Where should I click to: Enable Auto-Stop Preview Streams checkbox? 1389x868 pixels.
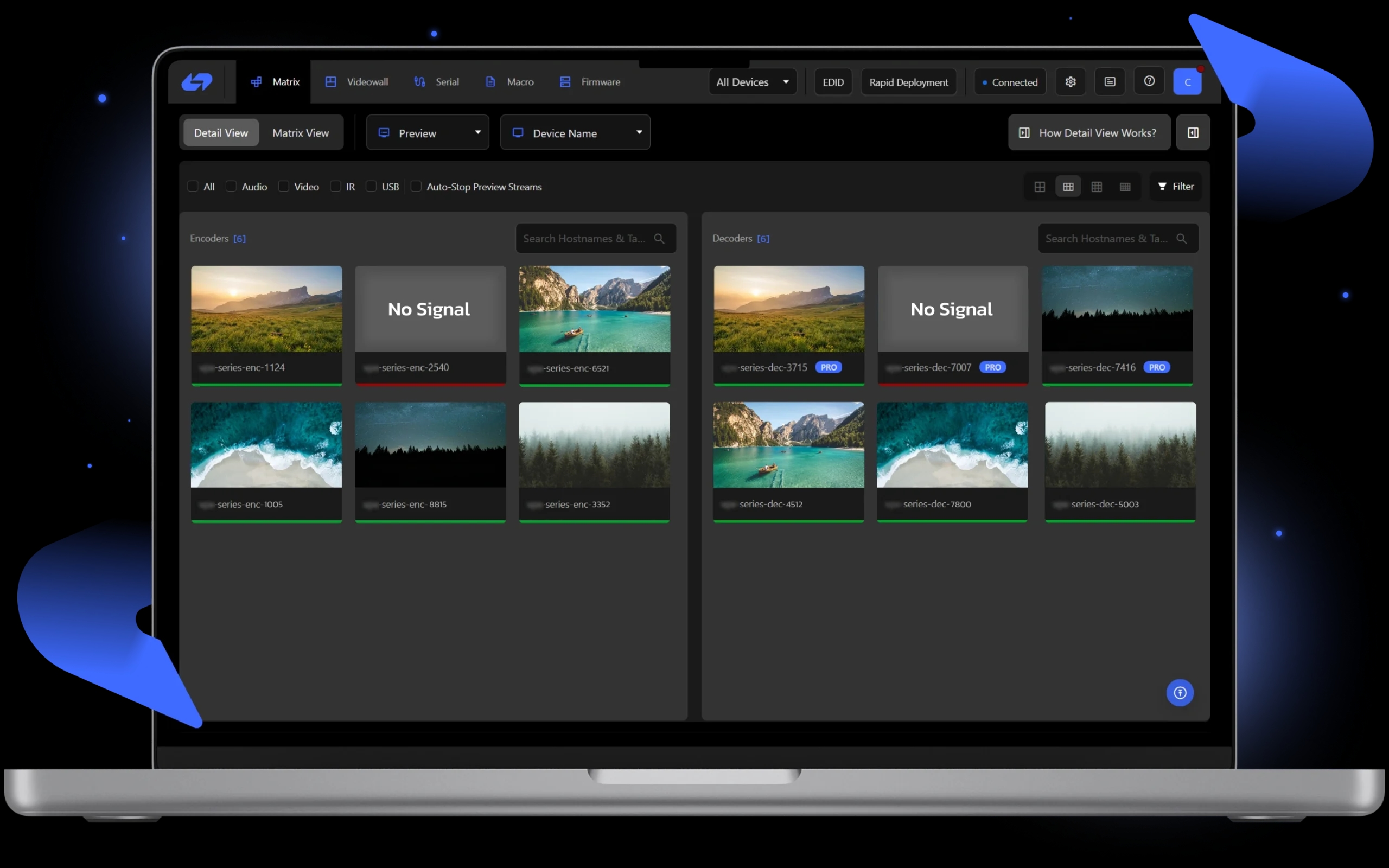click(x=416, y=187)
